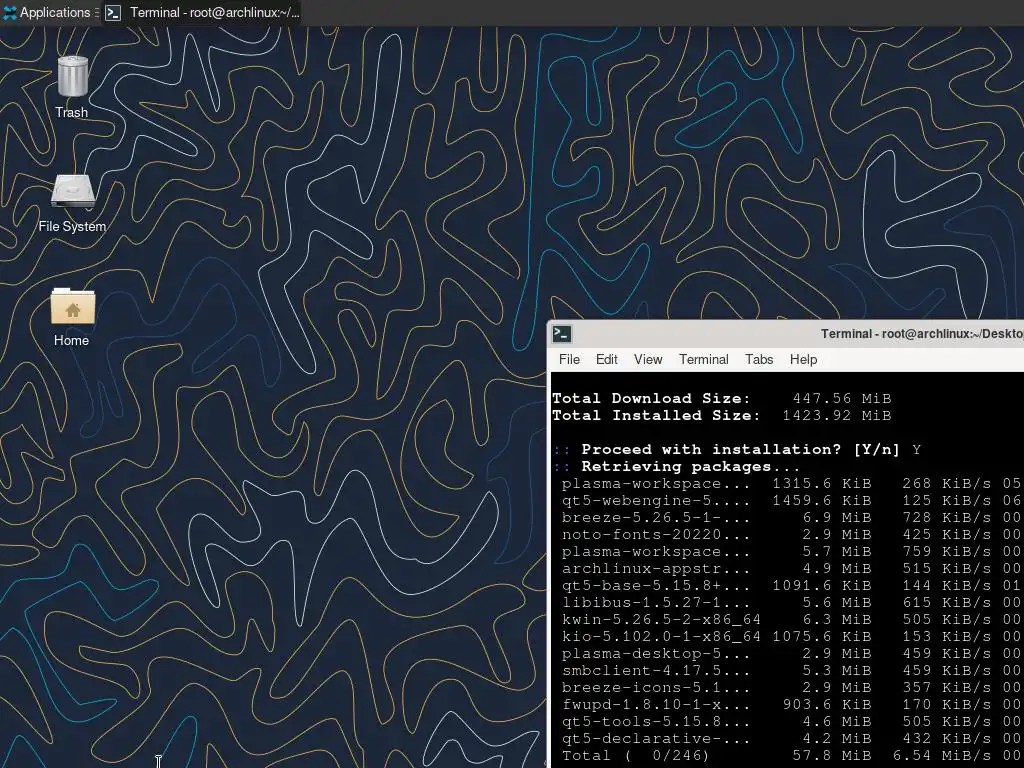Open the View menu in Terminal

pyautogui.click(x=648, y=359)
